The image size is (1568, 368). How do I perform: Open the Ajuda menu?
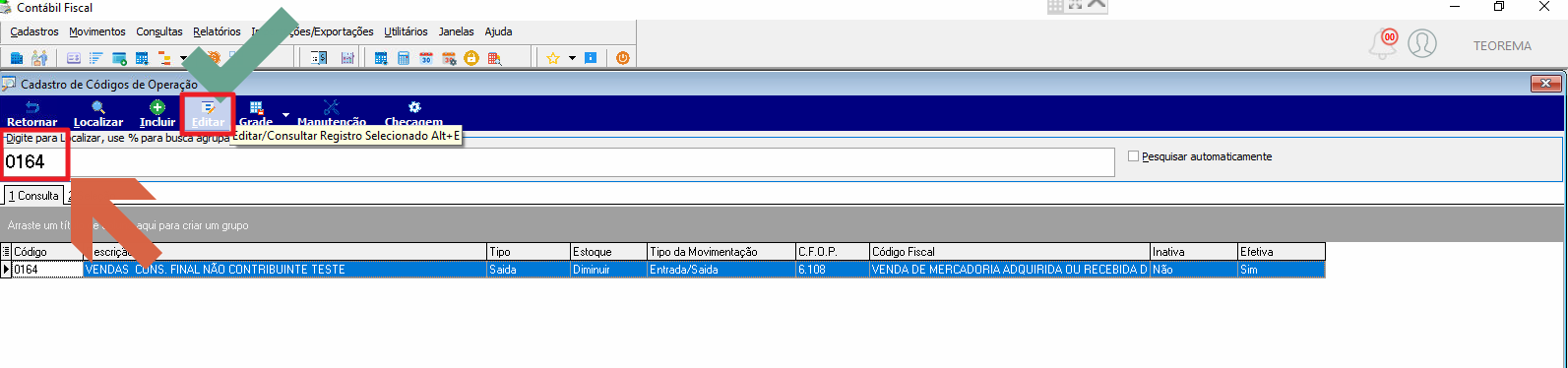[x=498, y=31]
